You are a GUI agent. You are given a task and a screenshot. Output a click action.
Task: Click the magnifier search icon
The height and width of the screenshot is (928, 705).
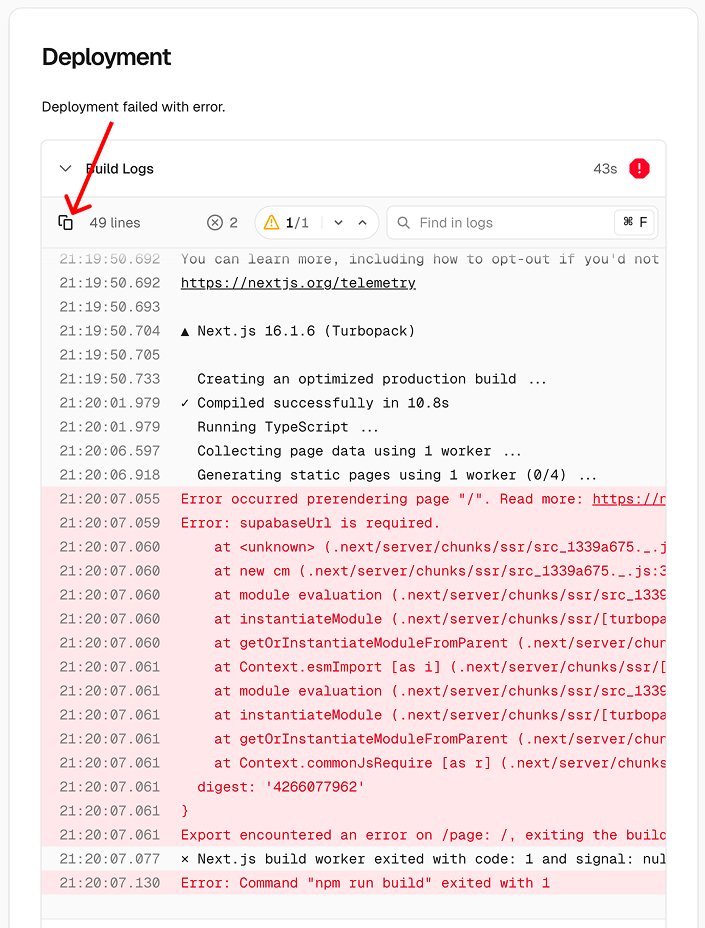(x=404, y=223)
